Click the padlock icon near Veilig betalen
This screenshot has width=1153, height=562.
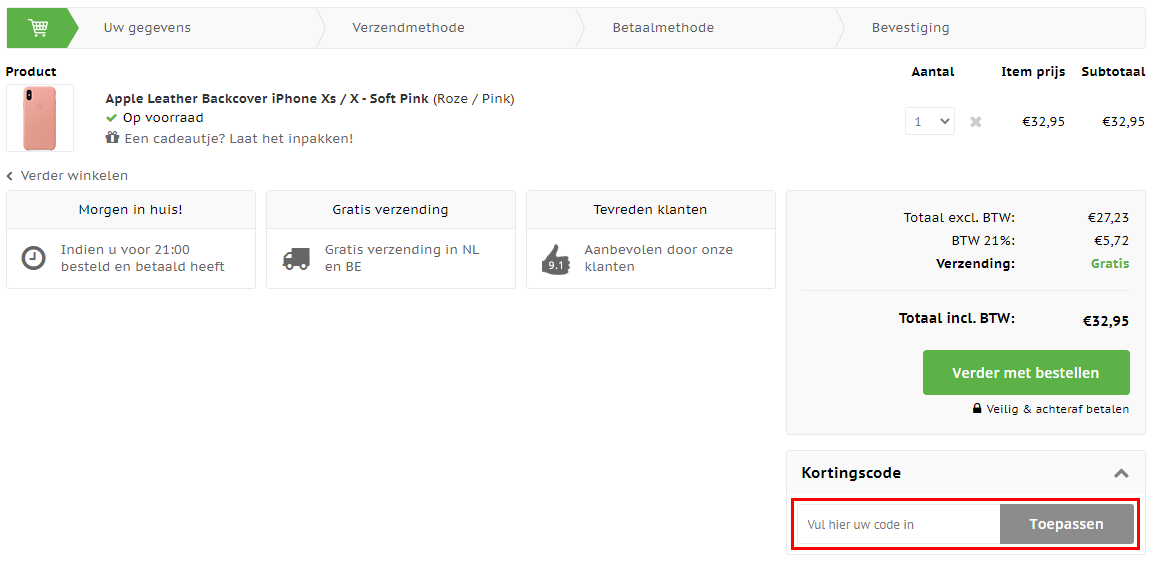pyautogui.click(x=977, y=408)
